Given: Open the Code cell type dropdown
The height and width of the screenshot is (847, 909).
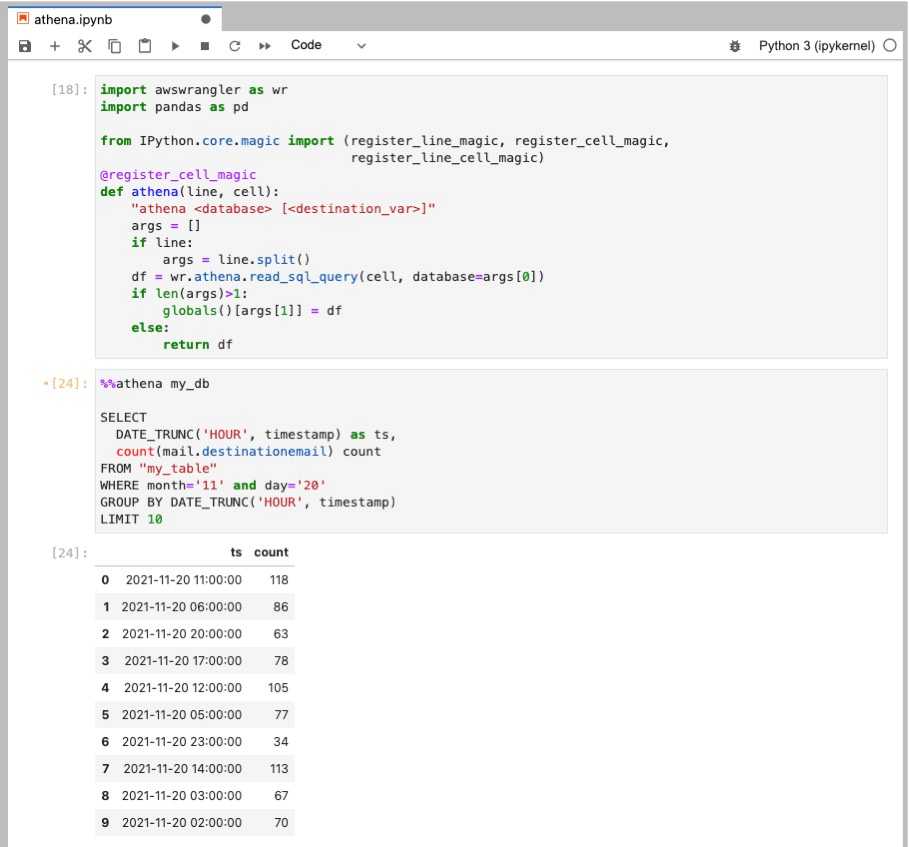Looking at the screenshot, I should 328,46.
